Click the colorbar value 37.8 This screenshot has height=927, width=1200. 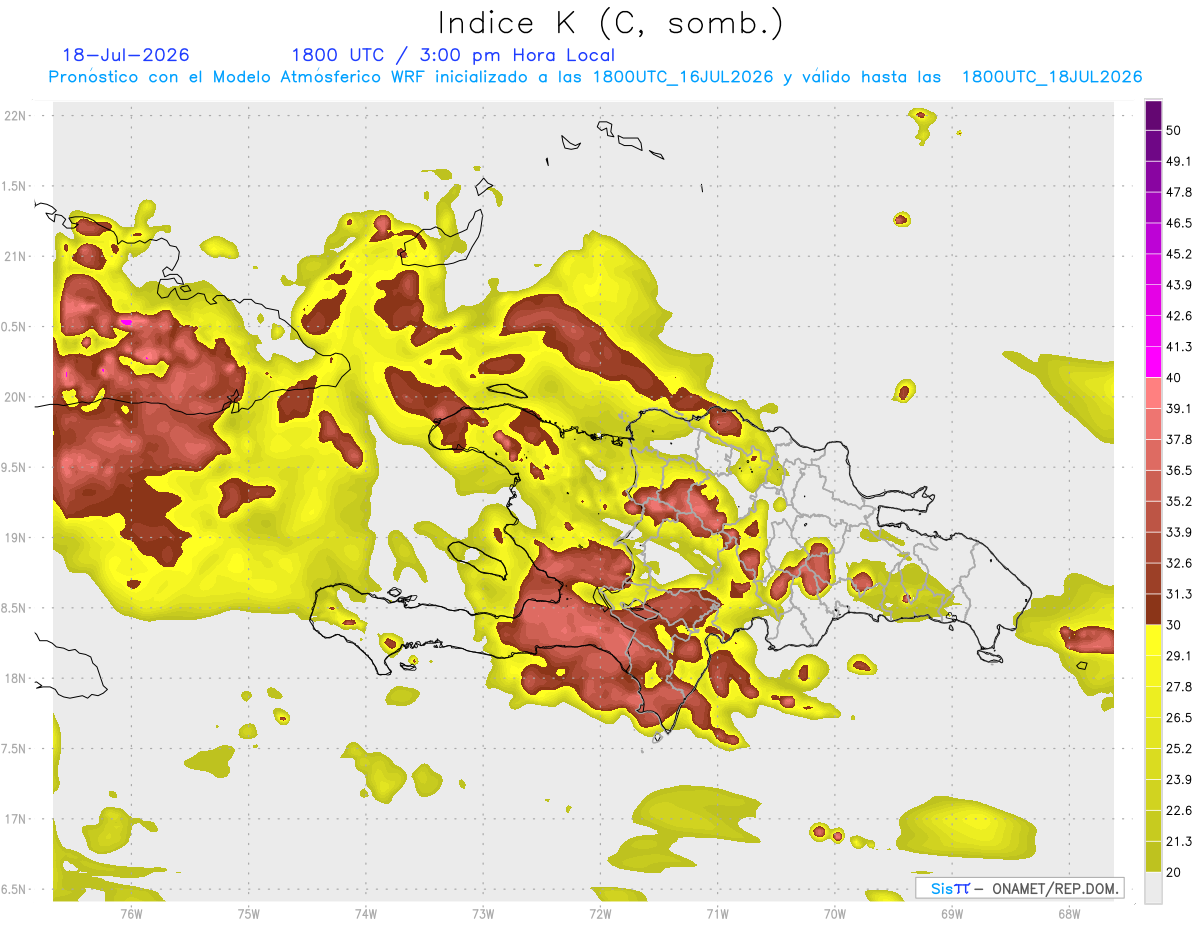click(1179, 440)
